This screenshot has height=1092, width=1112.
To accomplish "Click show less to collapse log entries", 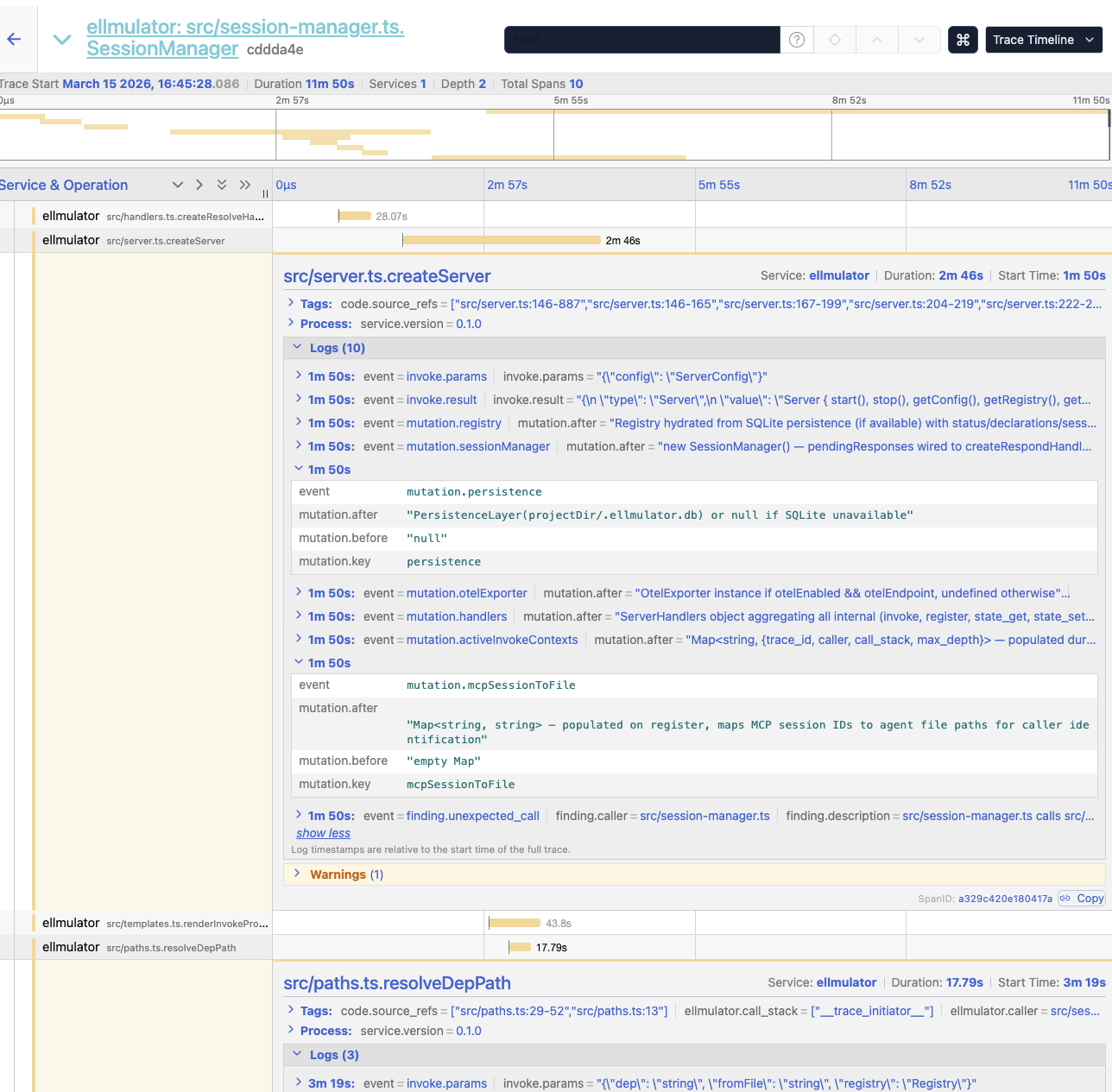I will (323, 833).
